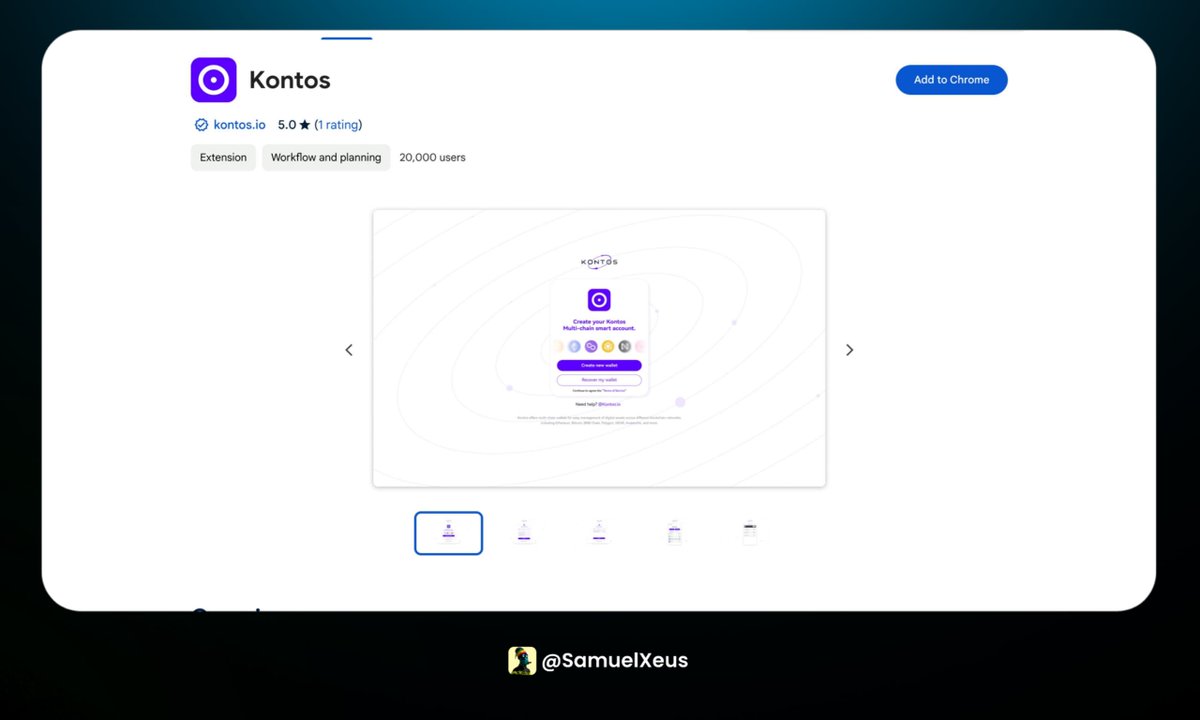The image size is (1200, 720).
Task: Click the purple Kontos extension logo
Action: pyautogui.click(x=213, y=80)
